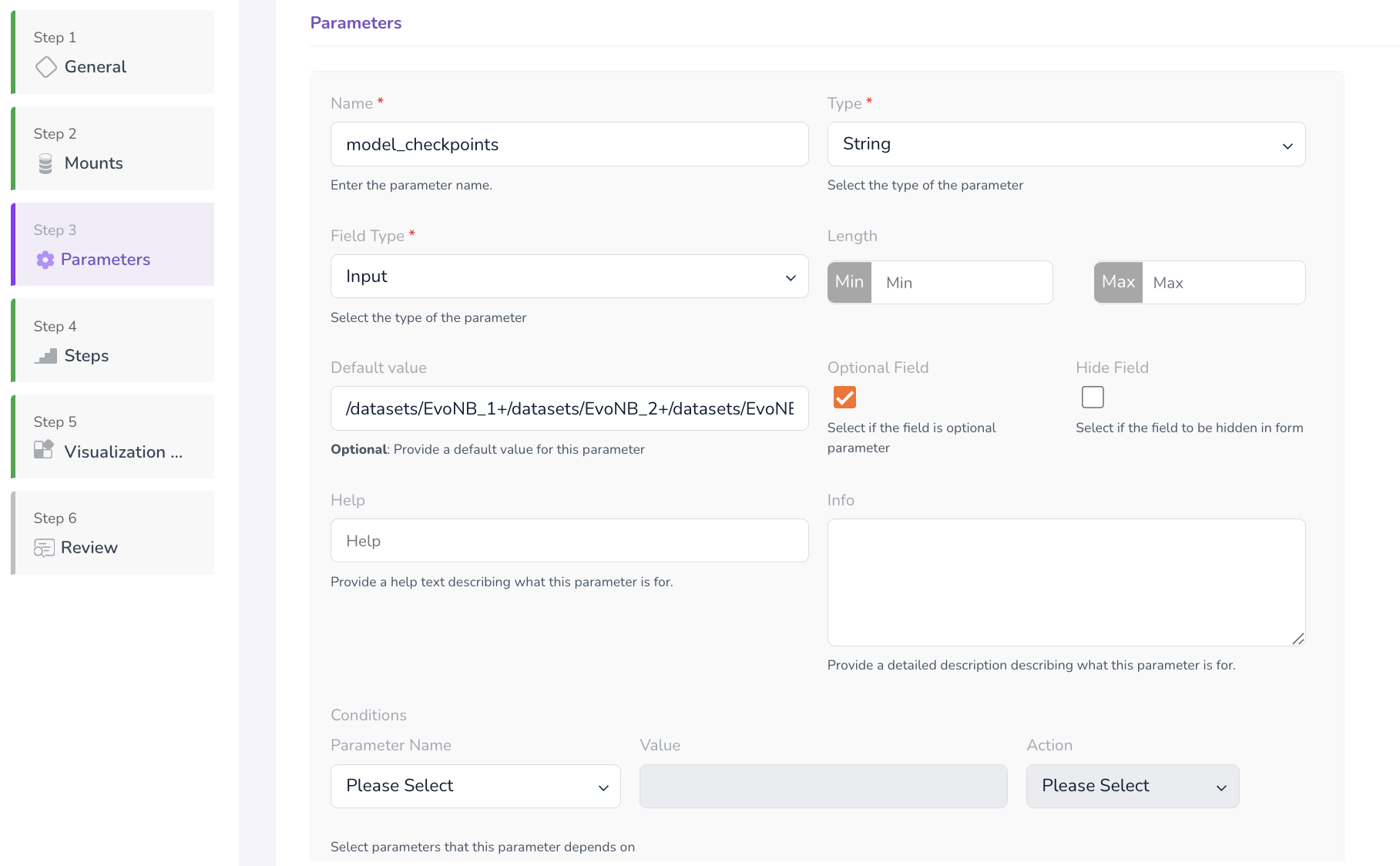Viewport: 1400px width, 866px height.
Task: Open Step 6 Review
Action: (114, 533)
